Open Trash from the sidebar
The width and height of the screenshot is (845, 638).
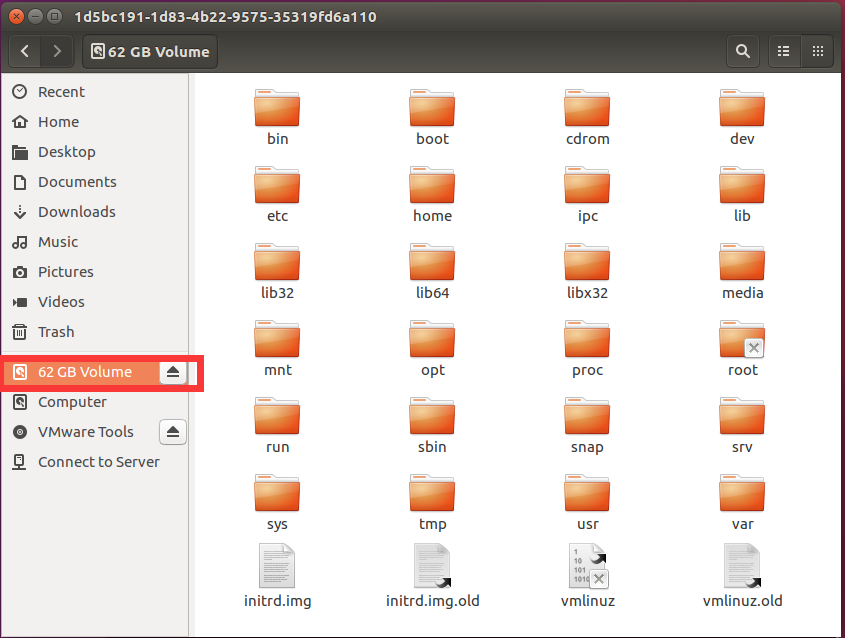pos(56,332)
